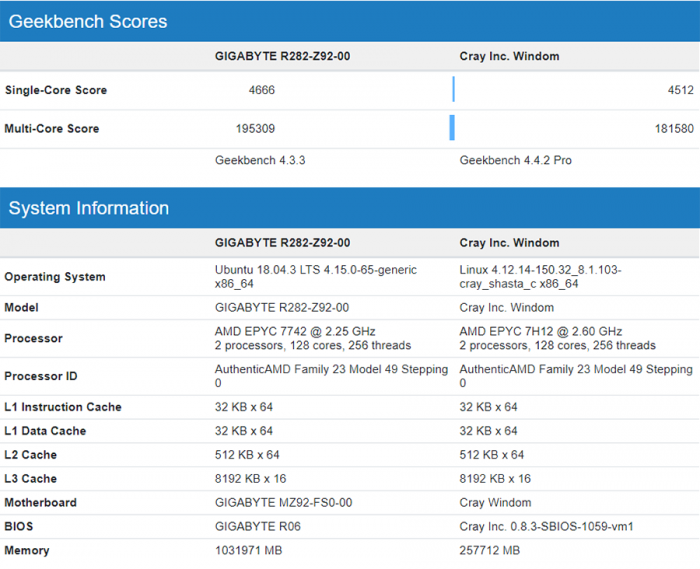Click the Geekbench 4.4.2 Pro version text

[x=515, y=160]
